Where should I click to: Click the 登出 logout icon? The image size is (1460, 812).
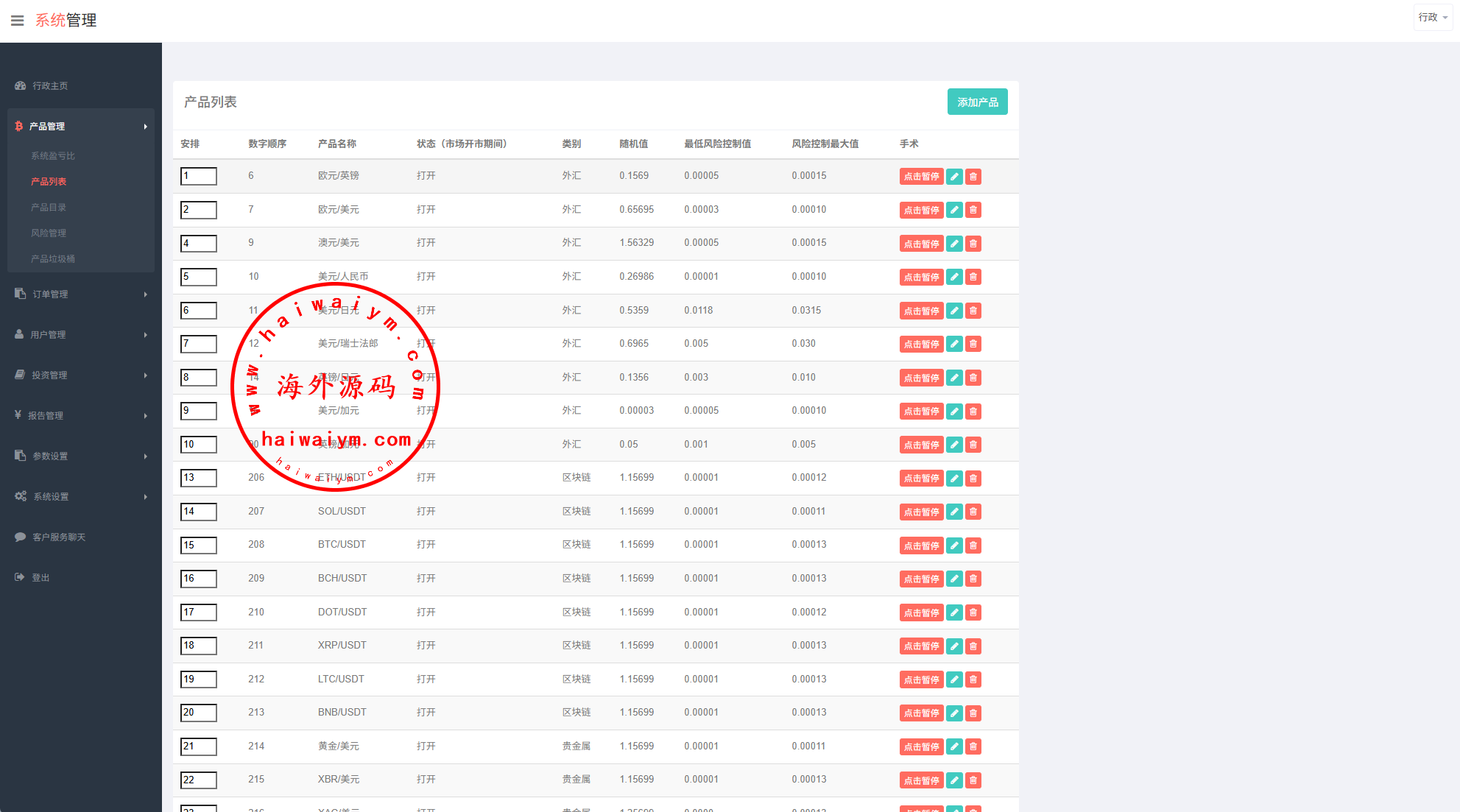tap(21, 578)
